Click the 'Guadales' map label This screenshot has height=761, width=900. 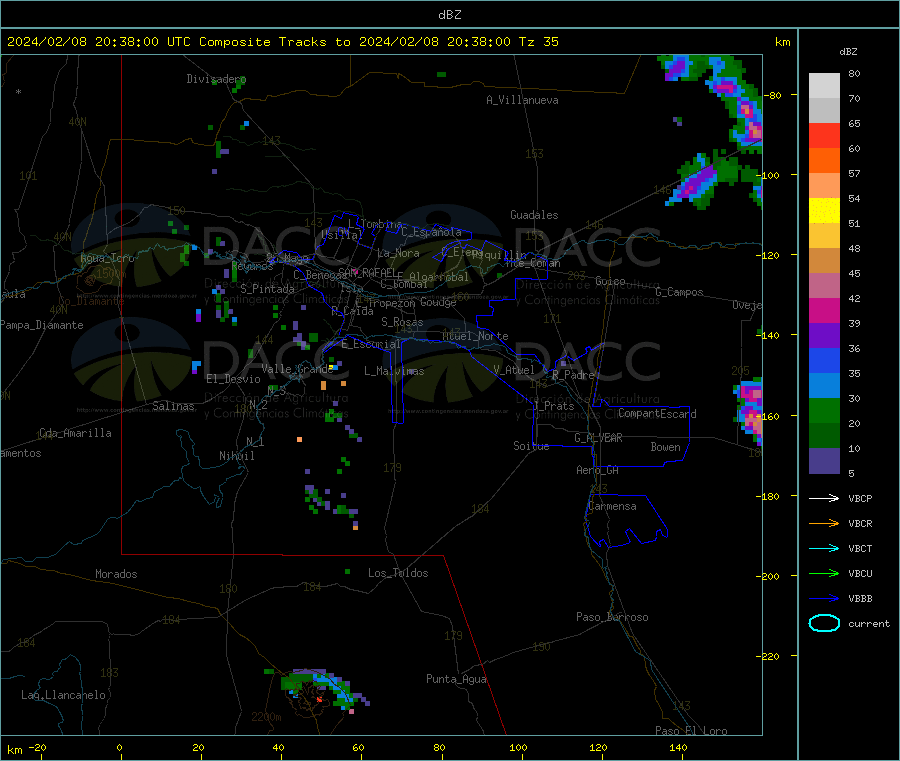[534, 215]
